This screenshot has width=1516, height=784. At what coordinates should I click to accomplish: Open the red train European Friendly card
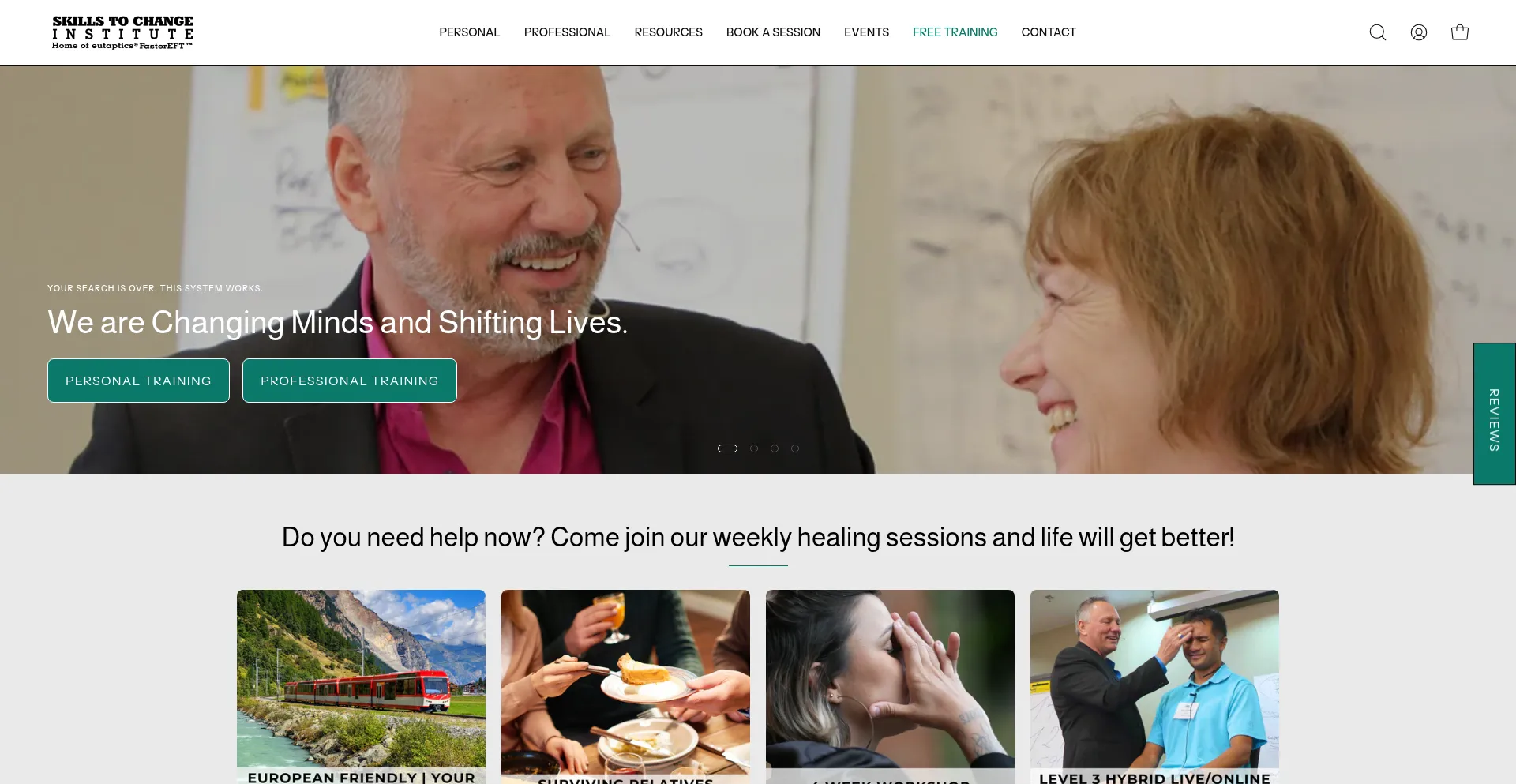click(361, 687)
